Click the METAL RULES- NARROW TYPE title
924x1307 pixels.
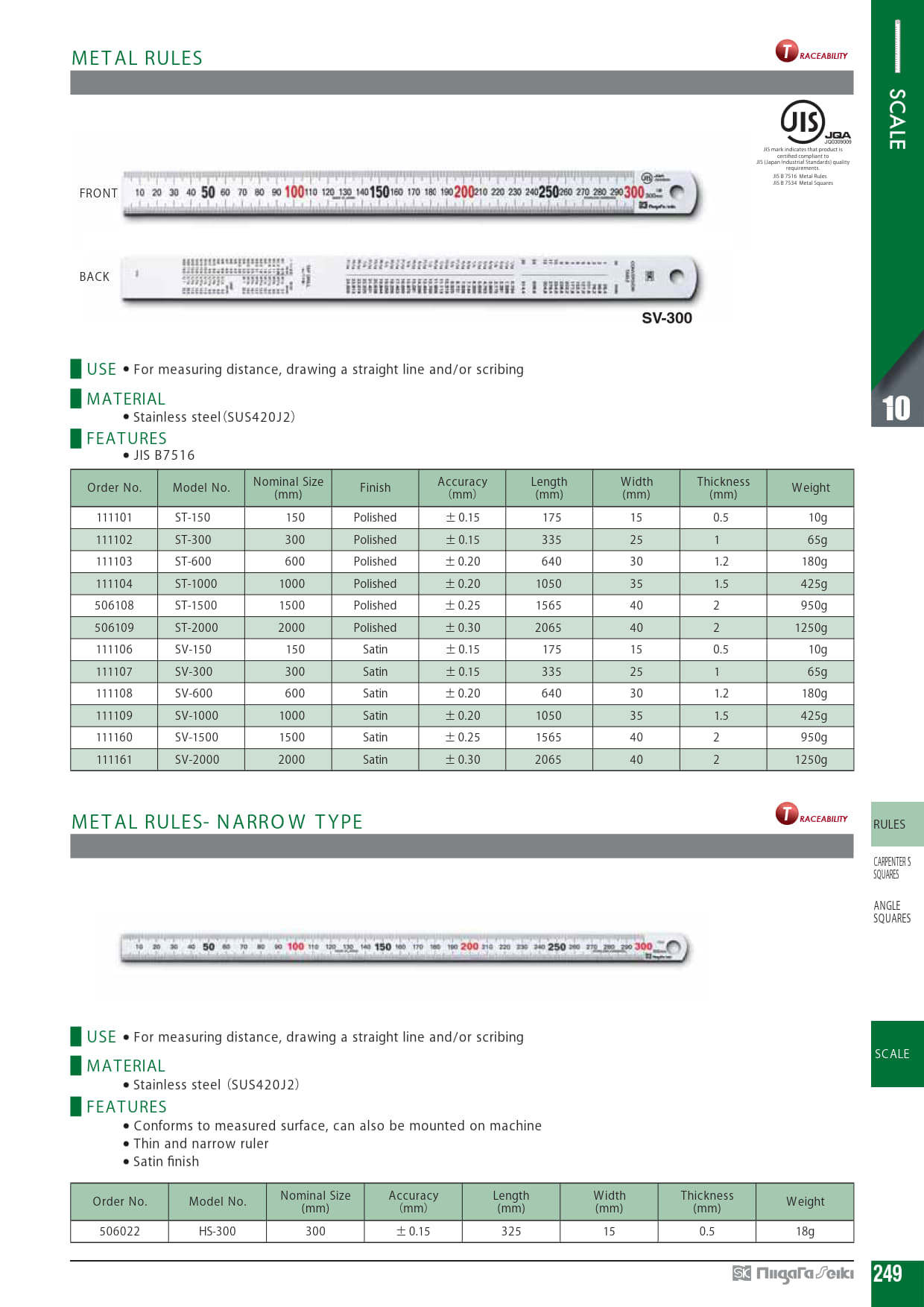217,822
